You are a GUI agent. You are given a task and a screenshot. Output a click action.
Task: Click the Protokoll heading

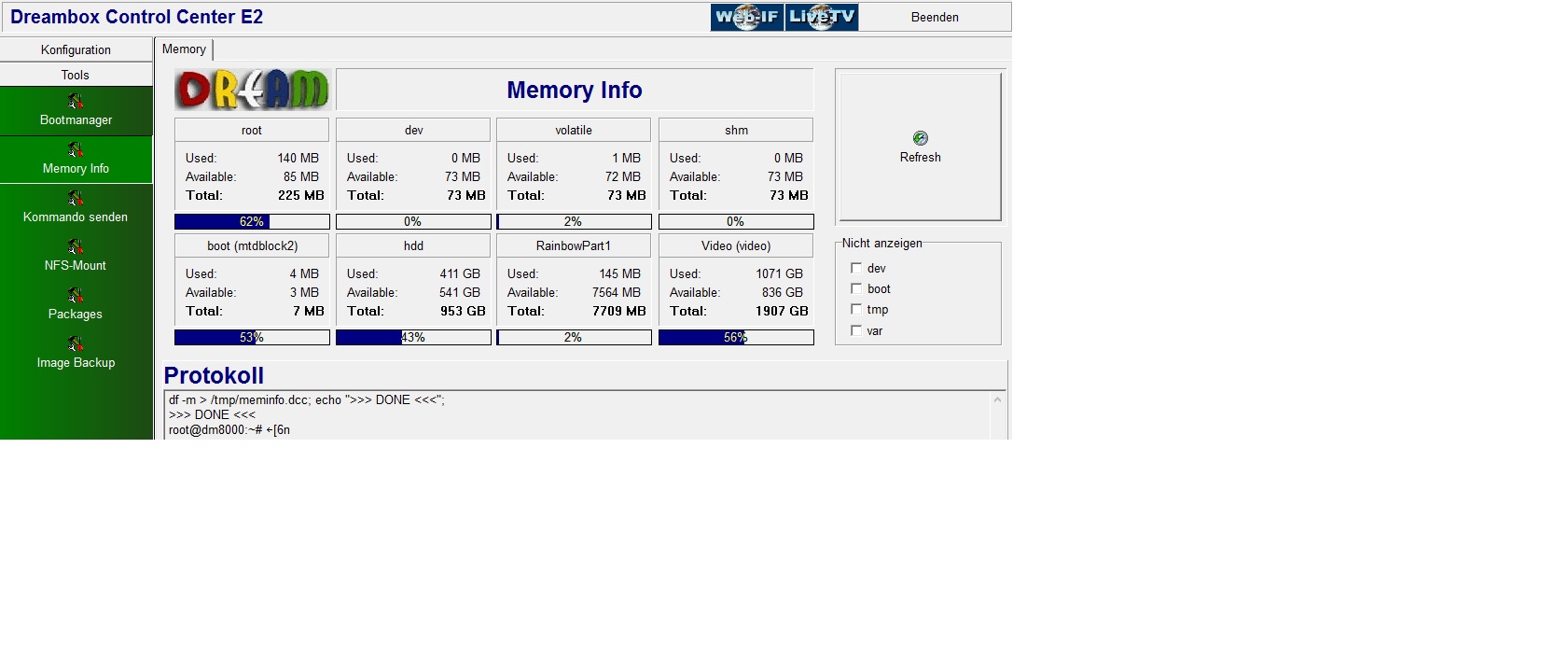tap(214, 375)
